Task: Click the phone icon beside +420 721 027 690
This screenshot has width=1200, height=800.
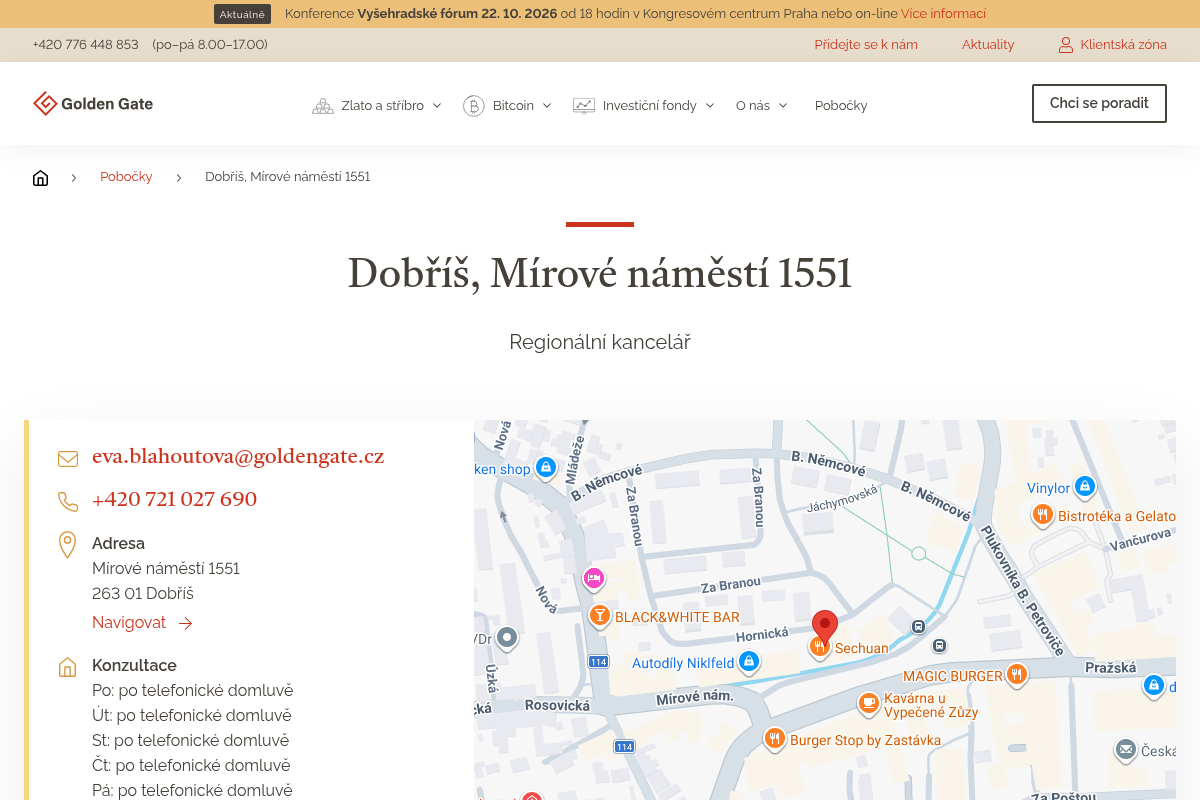Action: [x=68, y=501]
